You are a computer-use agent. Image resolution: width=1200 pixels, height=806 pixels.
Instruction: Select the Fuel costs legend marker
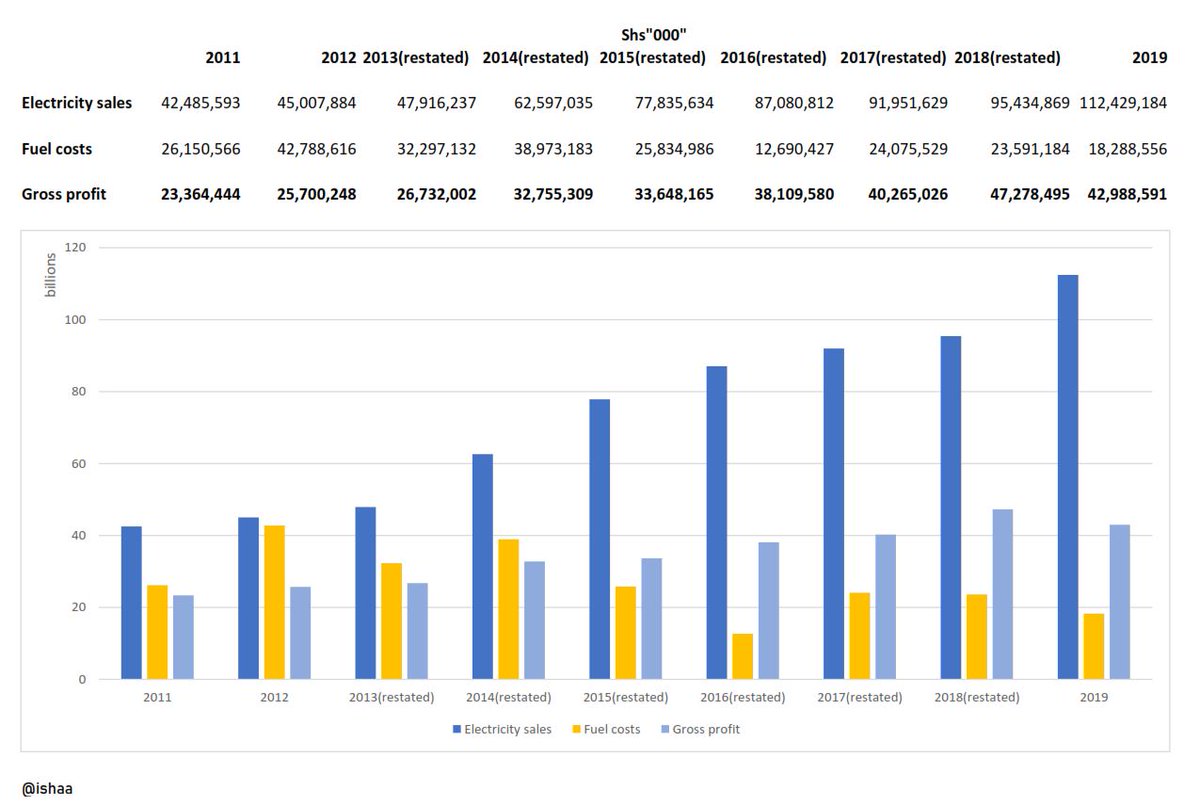pyautogui.click(x=576, y=729)
